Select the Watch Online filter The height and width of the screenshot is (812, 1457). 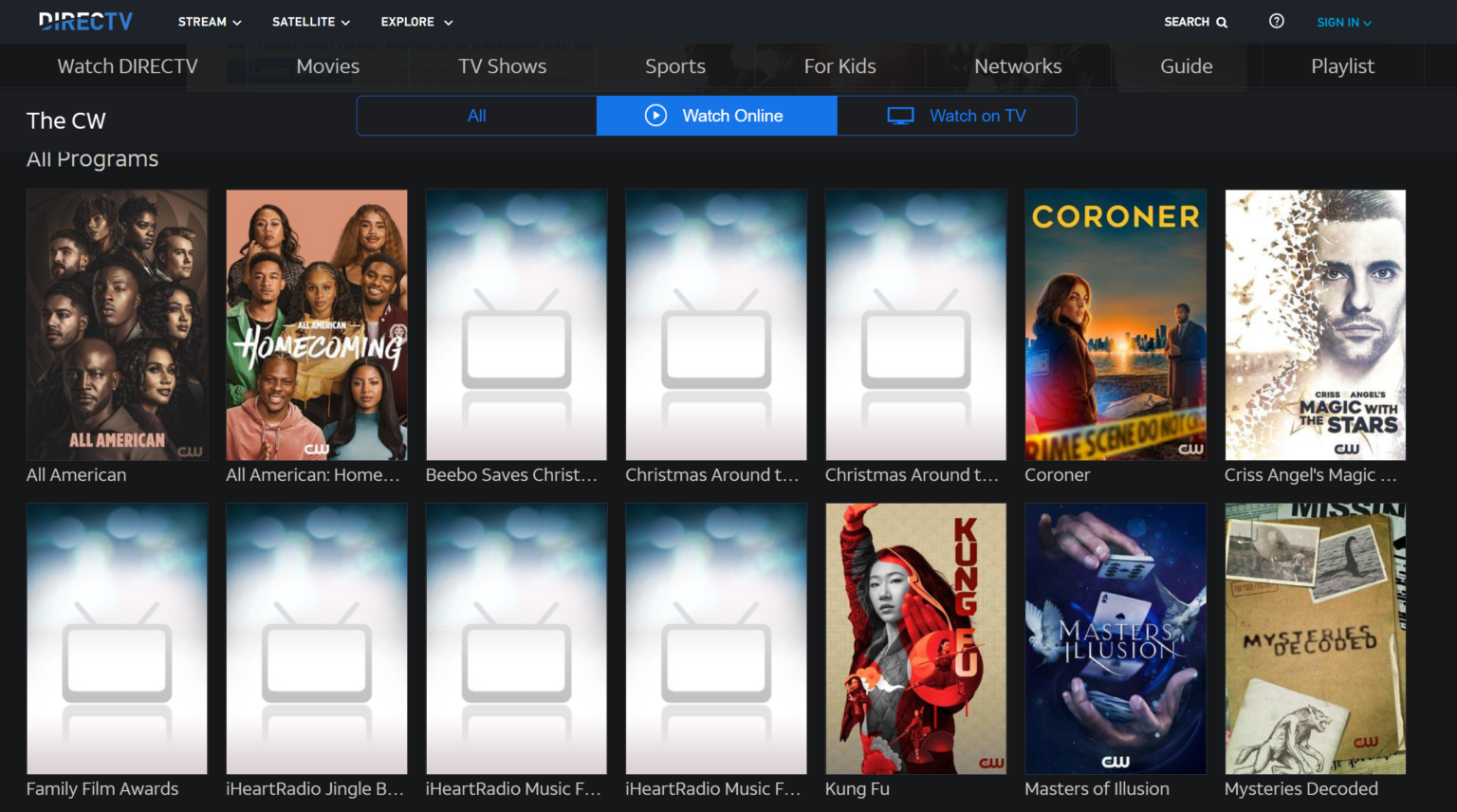[x=717, y=116]
